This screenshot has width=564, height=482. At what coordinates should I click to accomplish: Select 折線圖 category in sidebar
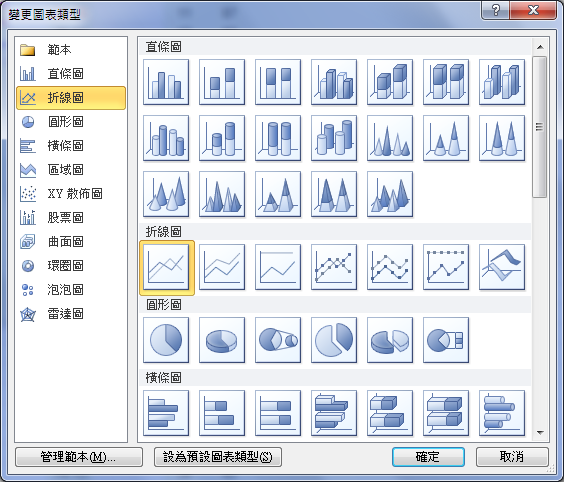click(71, 97)
